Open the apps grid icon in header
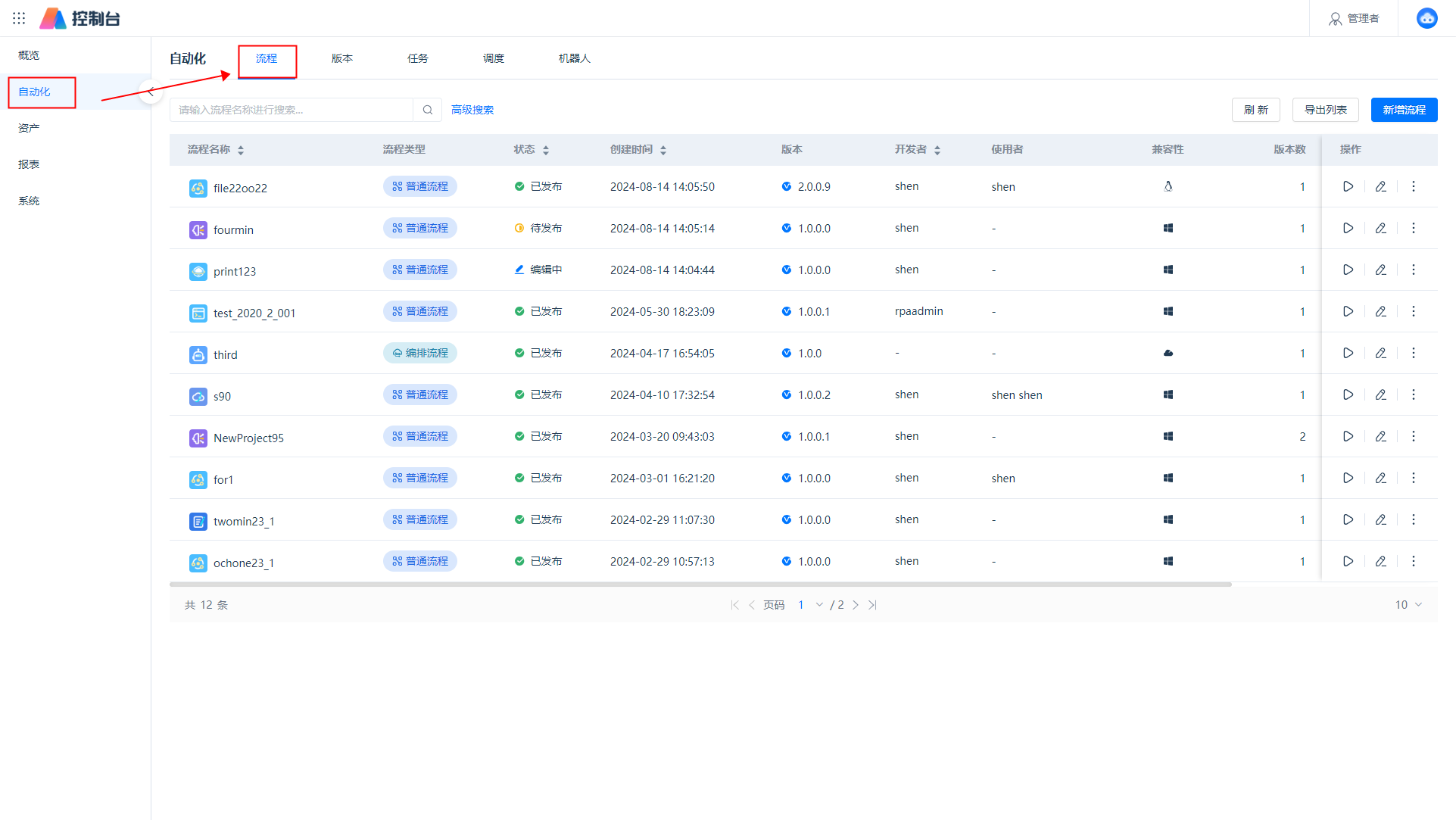 (19, 18)
